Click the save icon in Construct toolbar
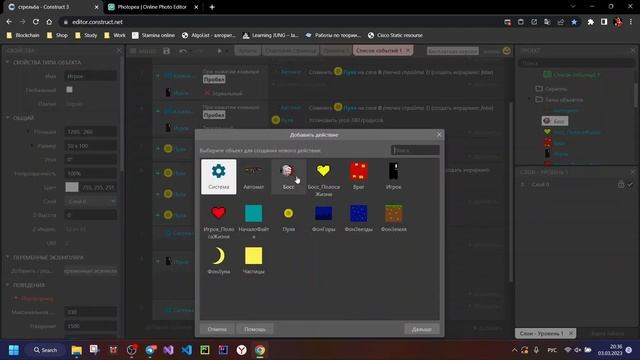The height and width of the screenshot is (360, 640). 166,51
